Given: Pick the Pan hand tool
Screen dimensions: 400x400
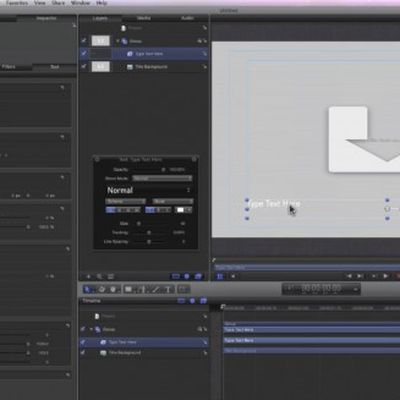Looking at the screenshot, I should click(x=113, y=289).
